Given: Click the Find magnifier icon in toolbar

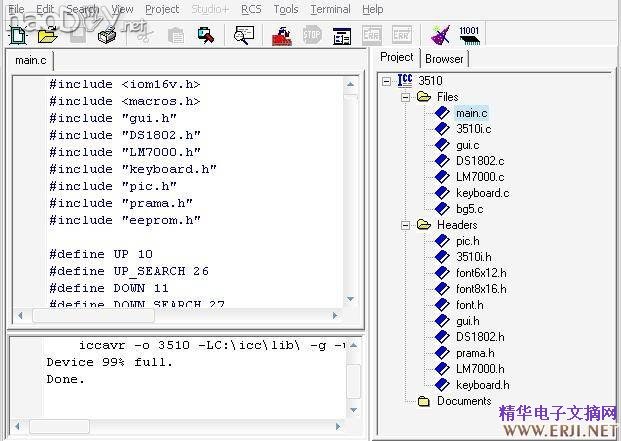Looking at the screenshot, I should click(244, 35).
